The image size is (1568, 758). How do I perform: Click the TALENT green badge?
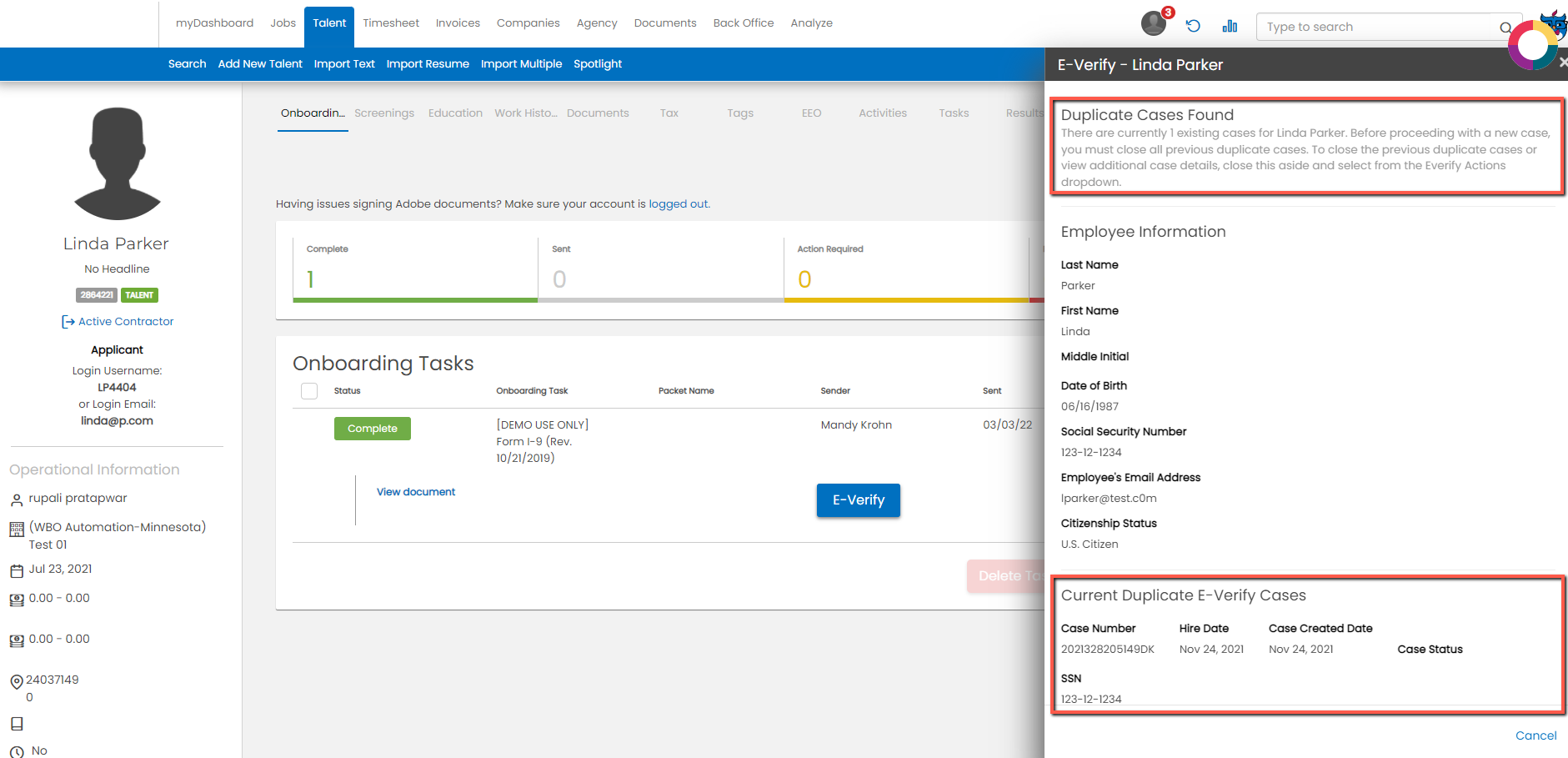pyautogui.click(x=139, y=295)
